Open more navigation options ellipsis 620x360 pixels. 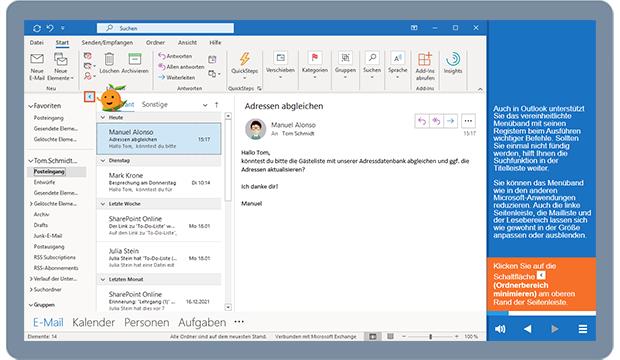pos(239,322)
